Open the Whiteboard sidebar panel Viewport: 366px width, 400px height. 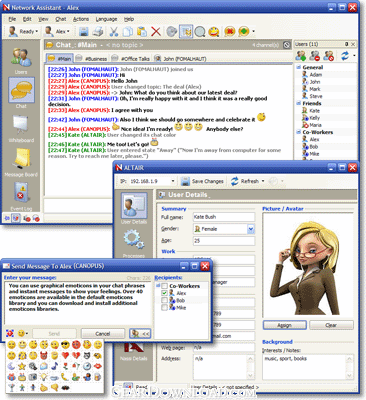(x=21, y=129)
